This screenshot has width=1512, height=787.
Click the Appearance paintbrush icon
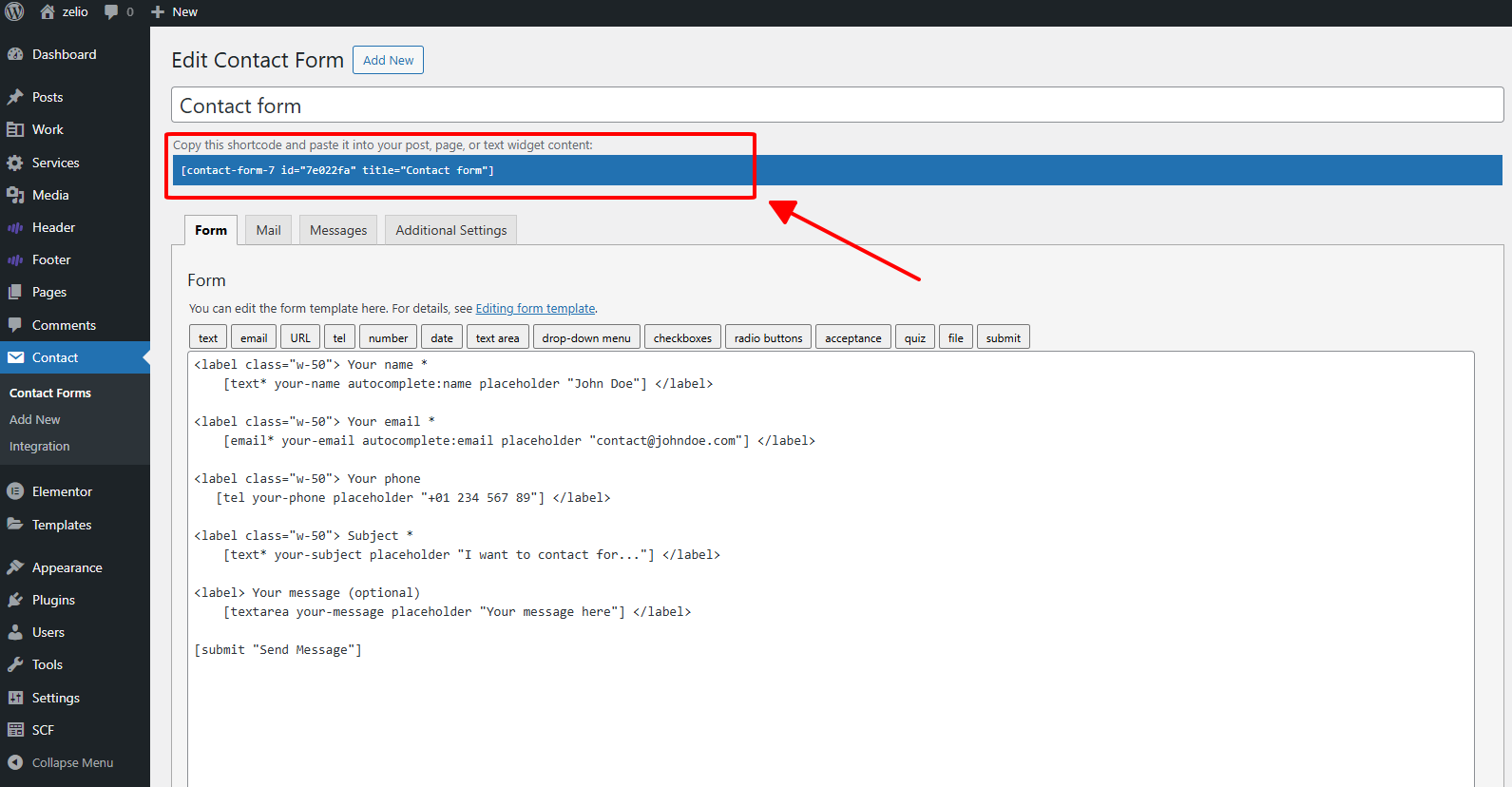pyautogui.click(x=15, y=567)
